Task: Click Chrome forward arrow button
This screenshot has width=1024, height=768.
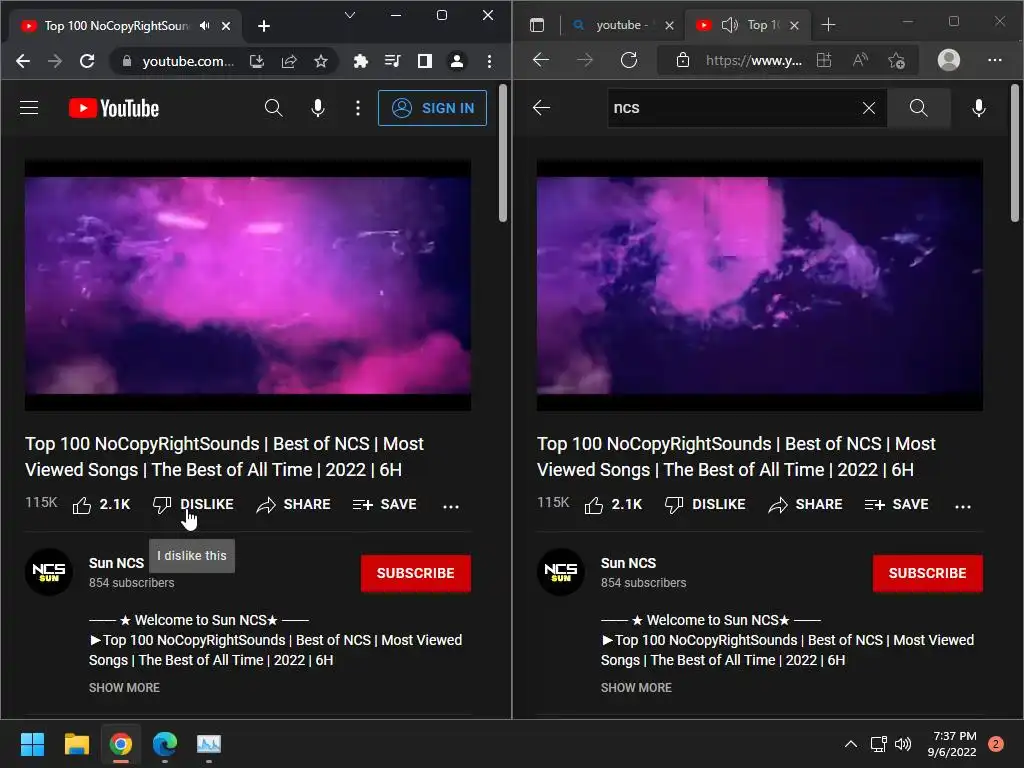Action: point(55,61)
